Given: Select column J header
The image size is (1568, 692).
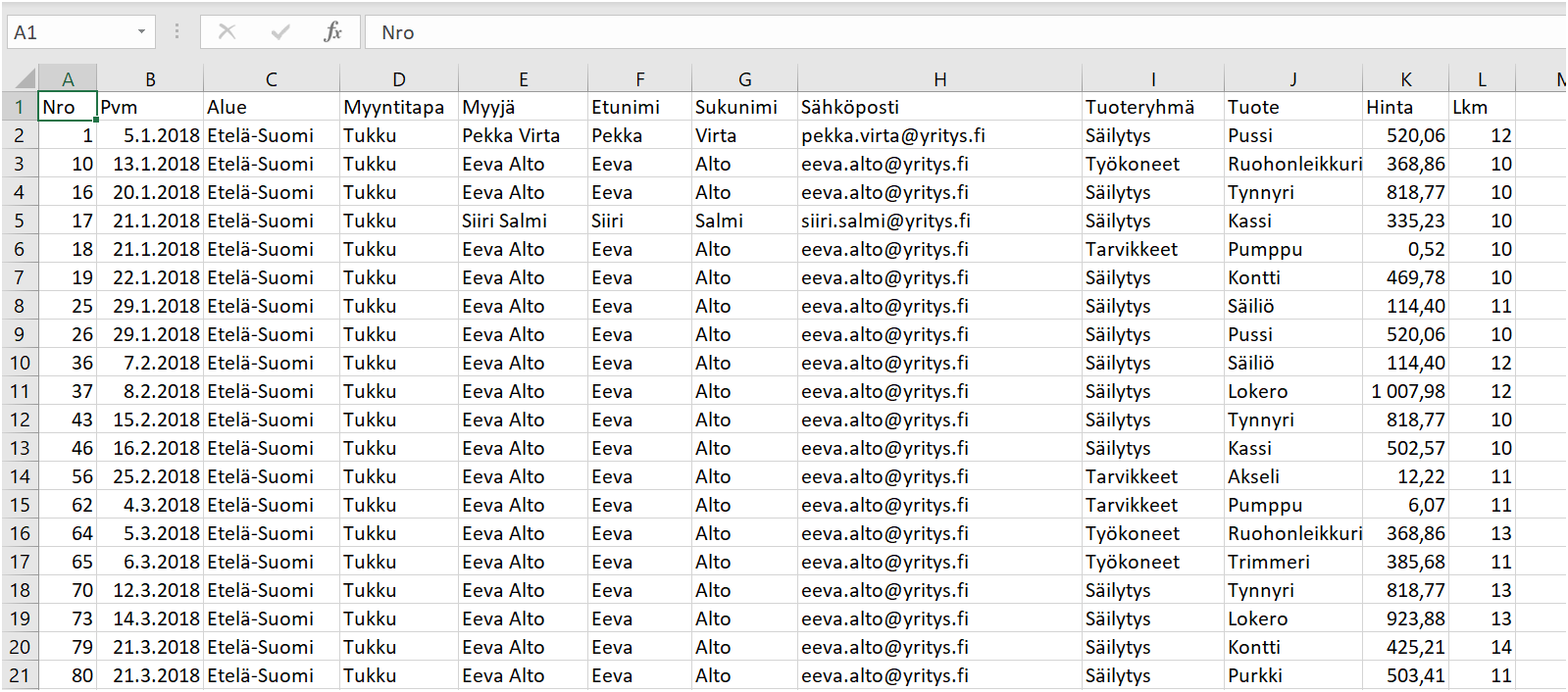Looking at the screenshot, I should pos(1293,79).
